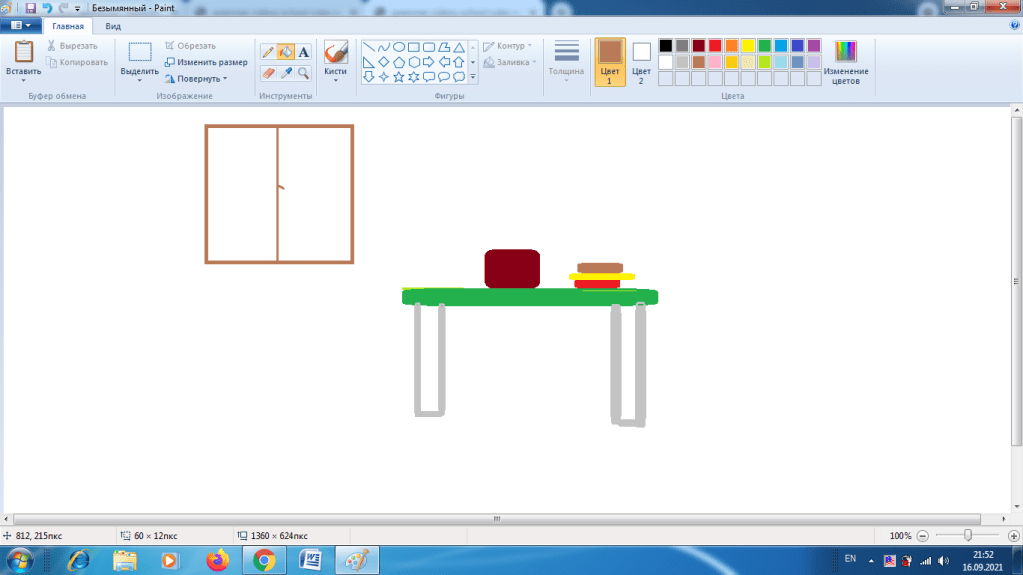Click the Save icon in quick access toolbar
Image resolution: width=1023 pixels, height=575 pixels.
pyautogui.click(x=31, y=7)
